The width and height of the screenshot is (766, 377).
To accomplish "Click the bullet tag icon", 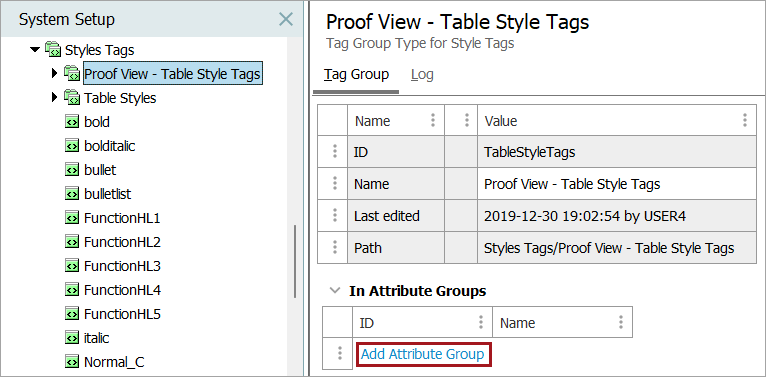I will (72, 170).
